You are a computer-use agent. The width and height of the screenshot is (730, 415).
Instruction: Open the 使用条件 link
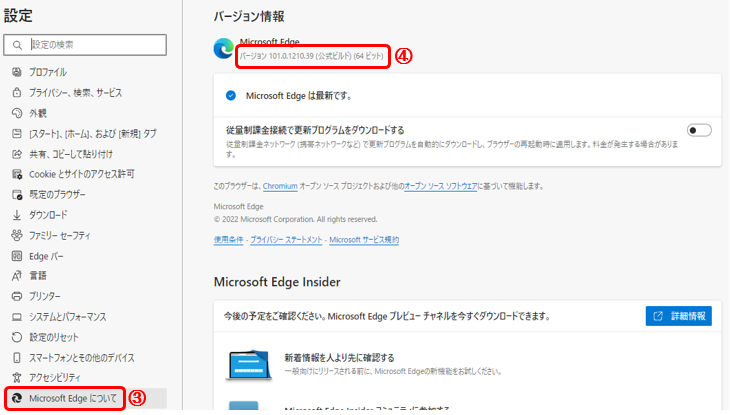click(228, 239)
